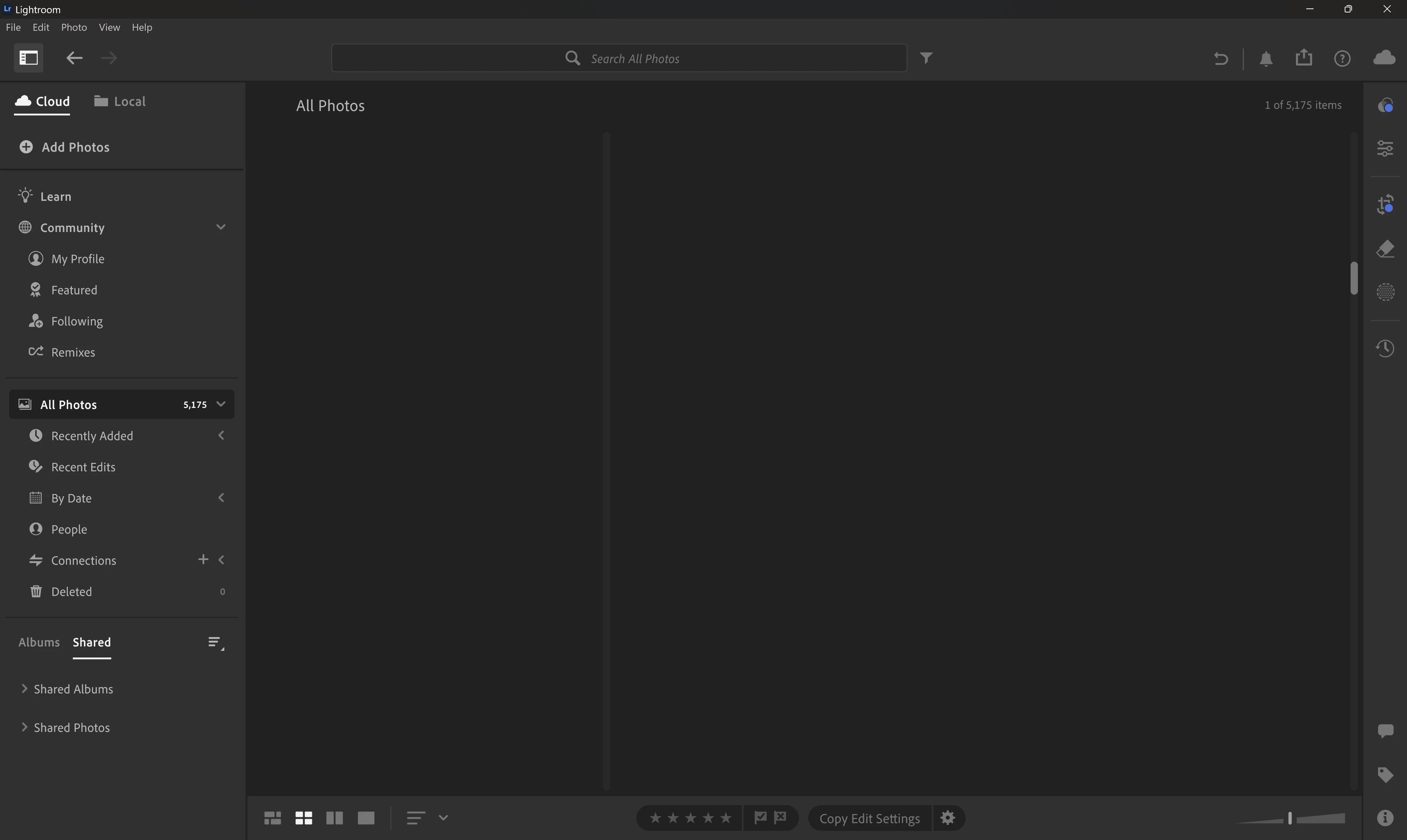
Task: Collapse the Community section chevron
Action: pyautogui.click(x=221, y=227)
